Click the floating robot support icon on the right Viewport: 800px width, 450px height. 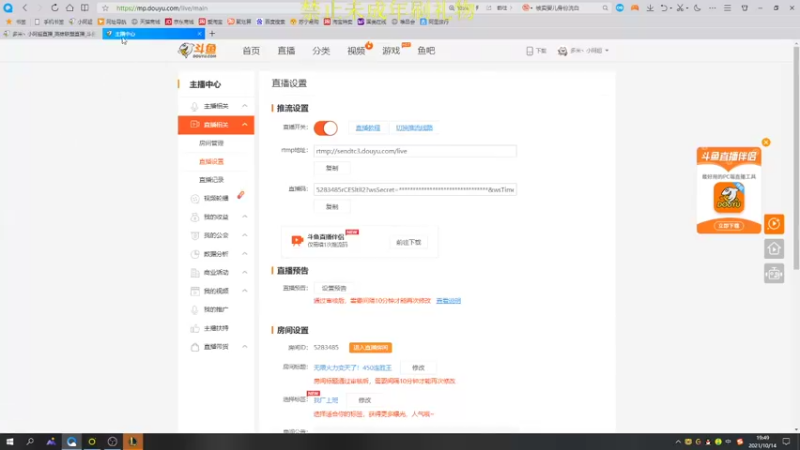[x=774, y=273]
